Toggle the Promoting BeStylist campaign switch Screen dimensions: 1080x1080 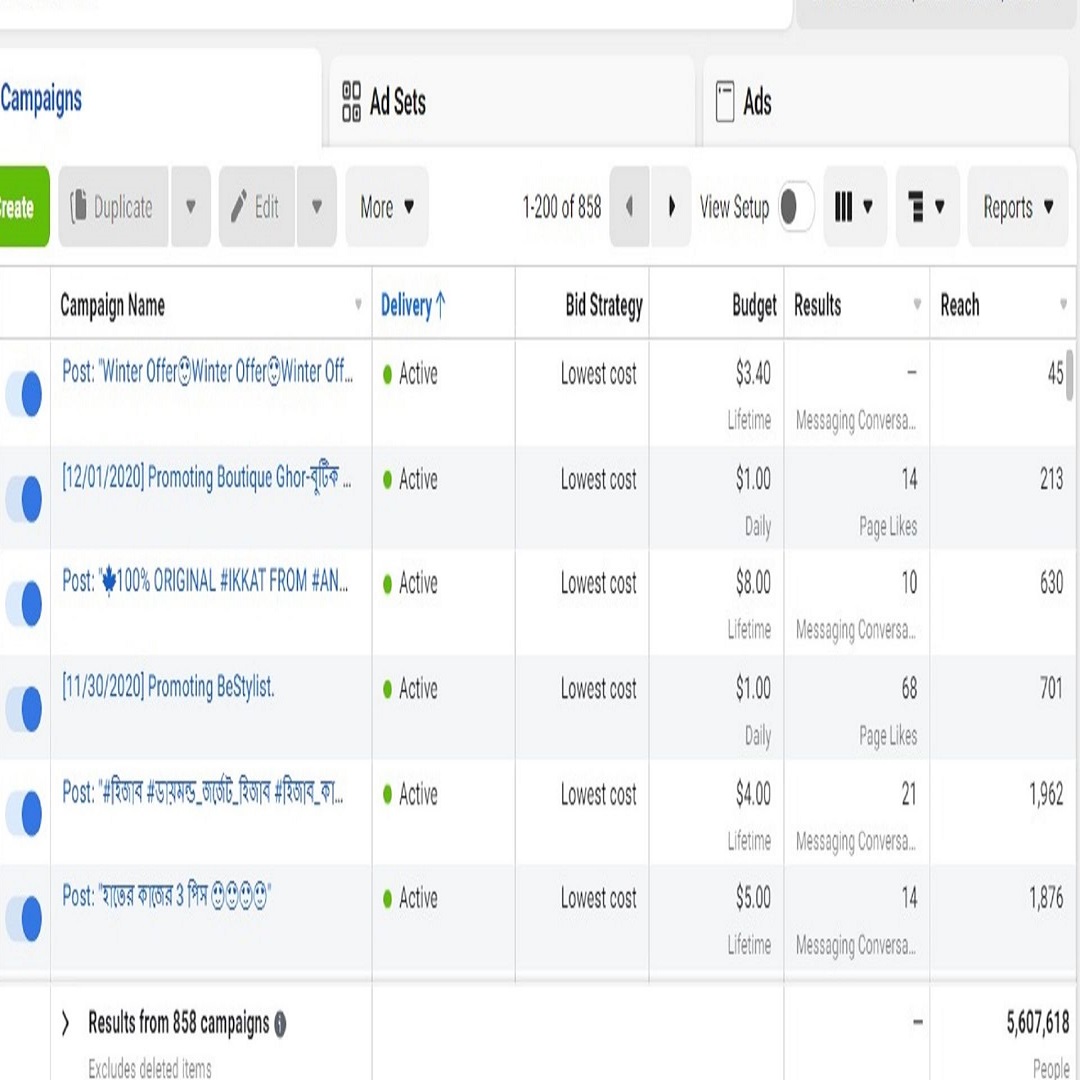coord(24,708)
